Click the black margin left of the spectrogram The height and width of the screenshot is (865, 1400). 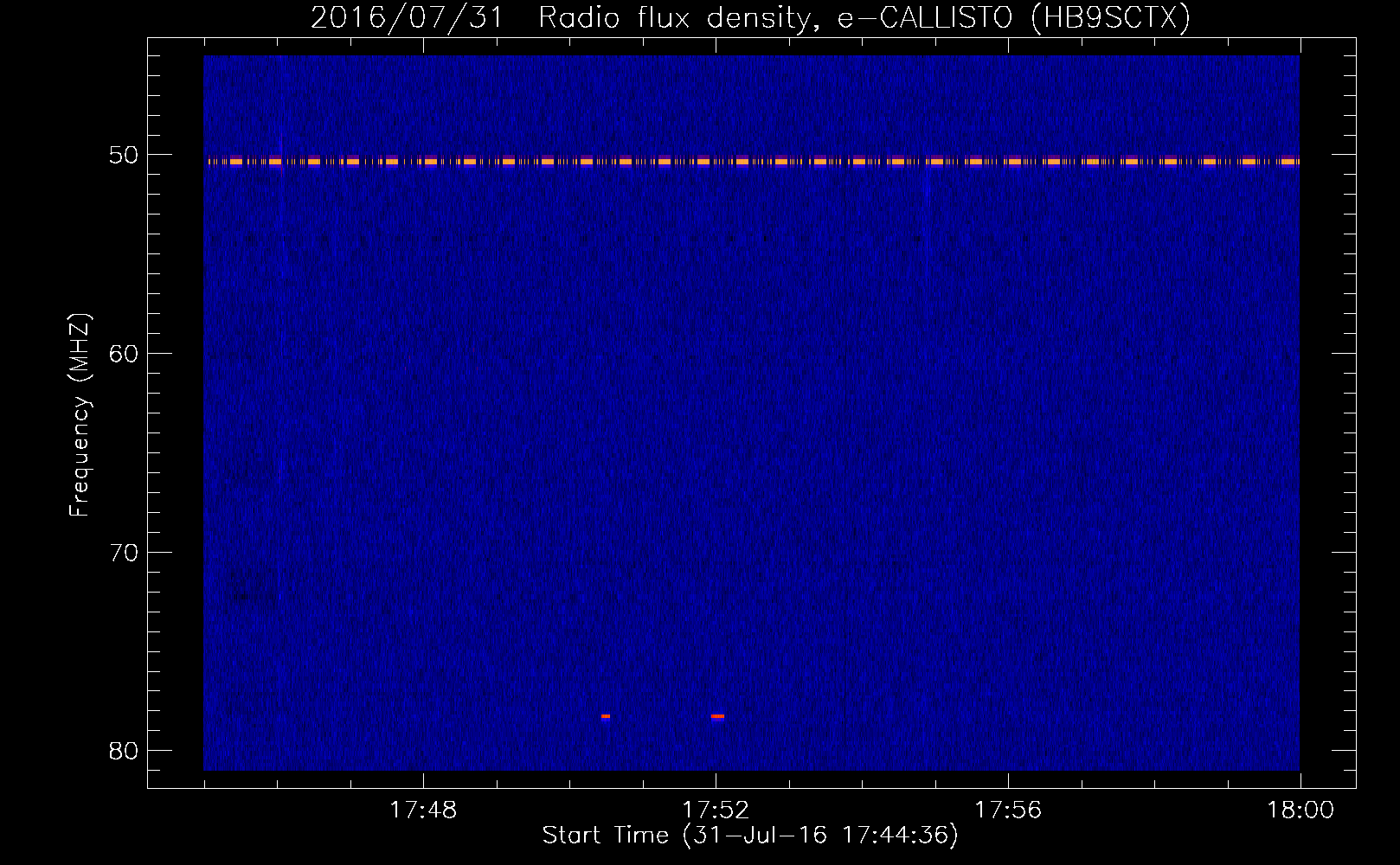[176, 413]
